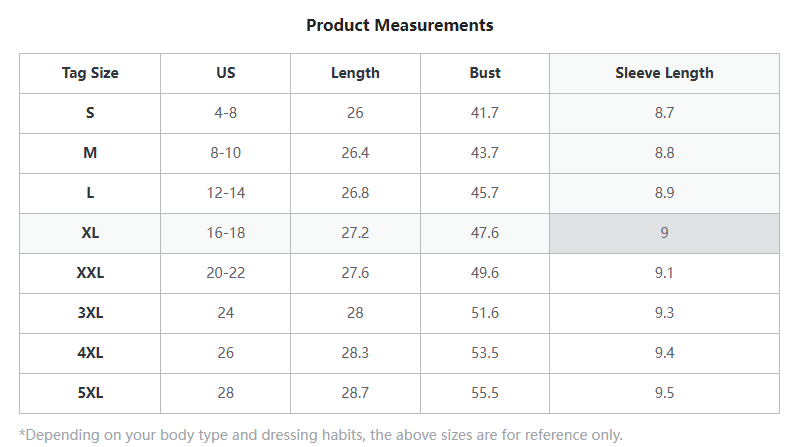Select the US size 16-18 cell
Screen dimensions: 812x447
(225, 233)
